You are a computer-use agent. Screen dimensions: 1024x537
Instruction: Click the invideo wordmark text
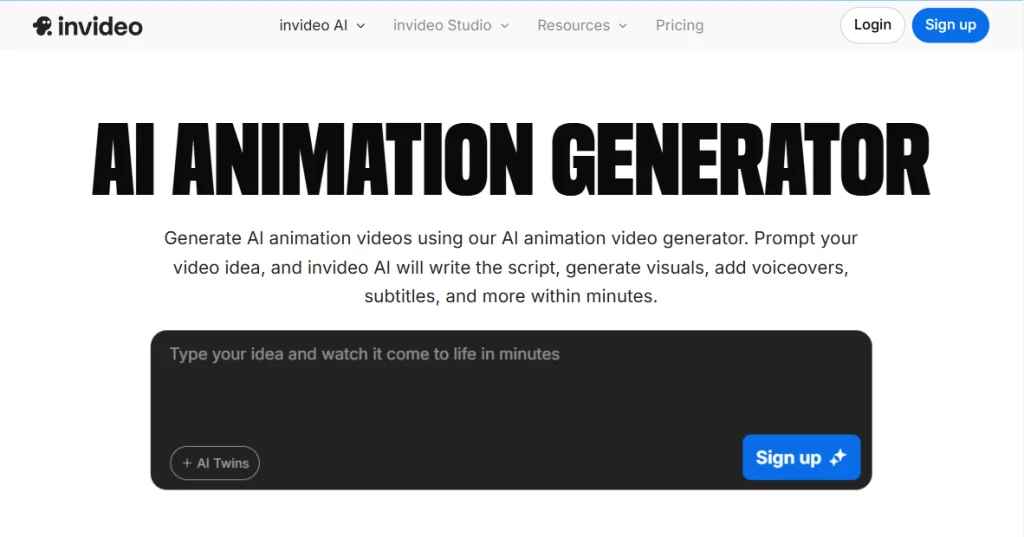tap(100, 26)
